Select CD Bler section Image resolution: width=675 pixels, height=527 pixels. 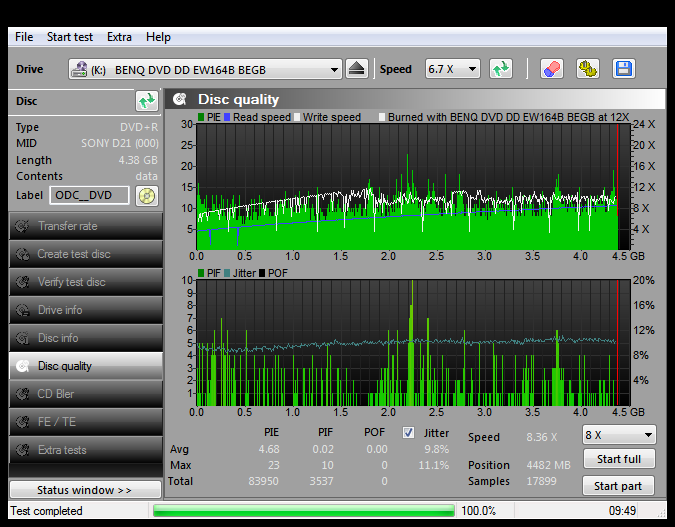click(x=86, y=394)
